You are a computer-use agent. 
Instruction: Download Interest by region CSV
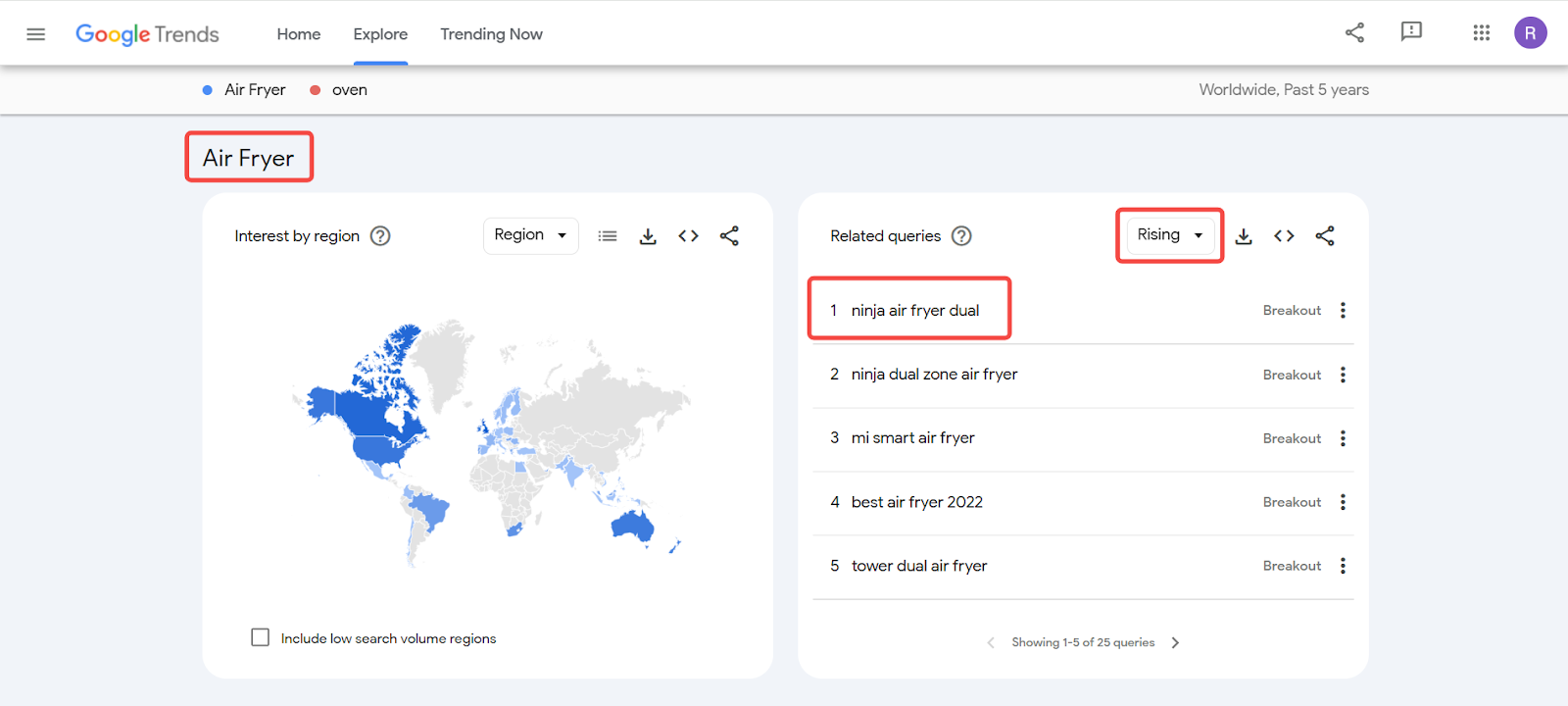(x=648, y=236)
